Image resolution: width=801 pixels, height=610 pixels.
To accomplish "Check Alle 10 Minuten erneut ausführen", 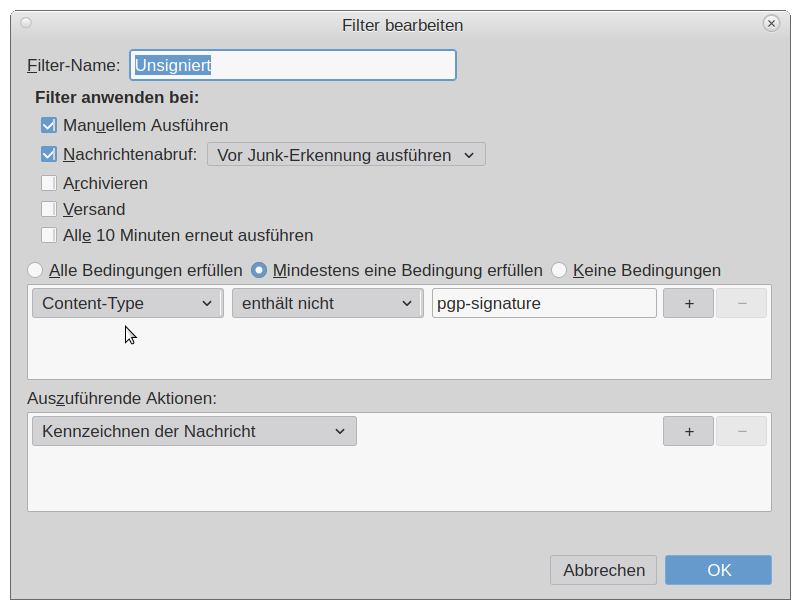I will [x=49, y=236].
